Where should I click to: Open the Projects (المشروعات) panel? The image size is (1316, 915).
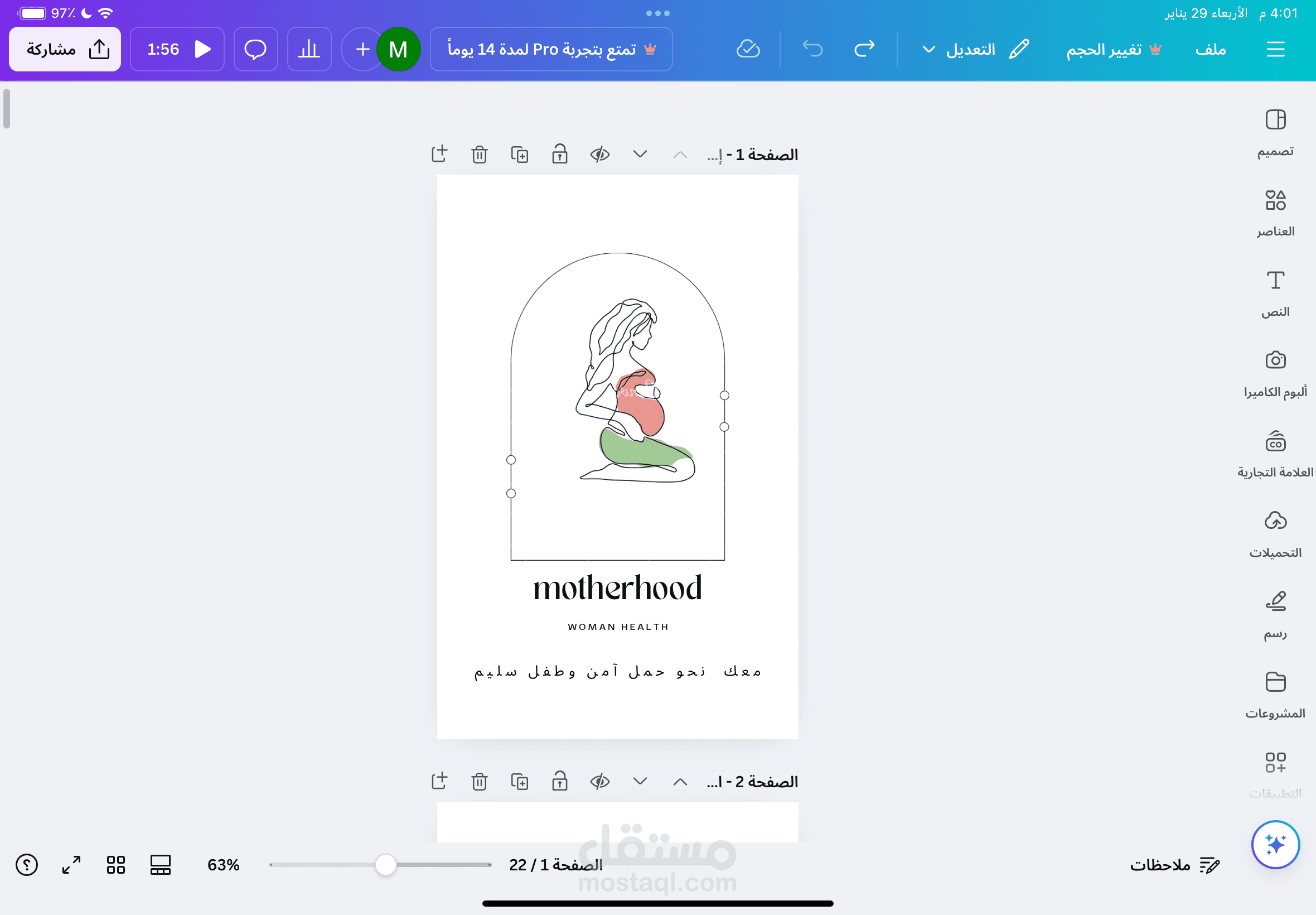click(1275, 695)
